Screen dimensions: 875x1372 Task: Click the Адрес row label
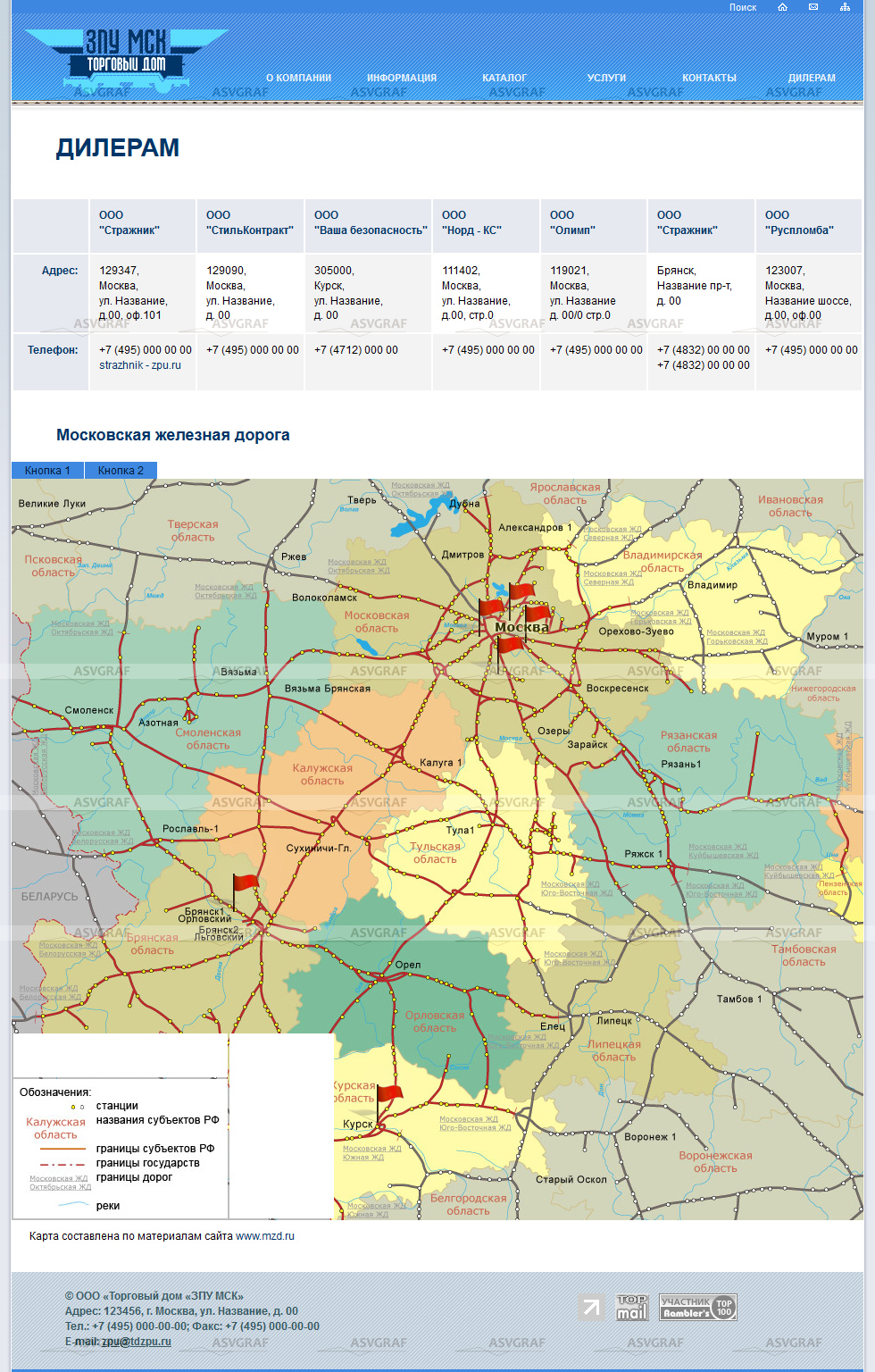pos(60,271)
